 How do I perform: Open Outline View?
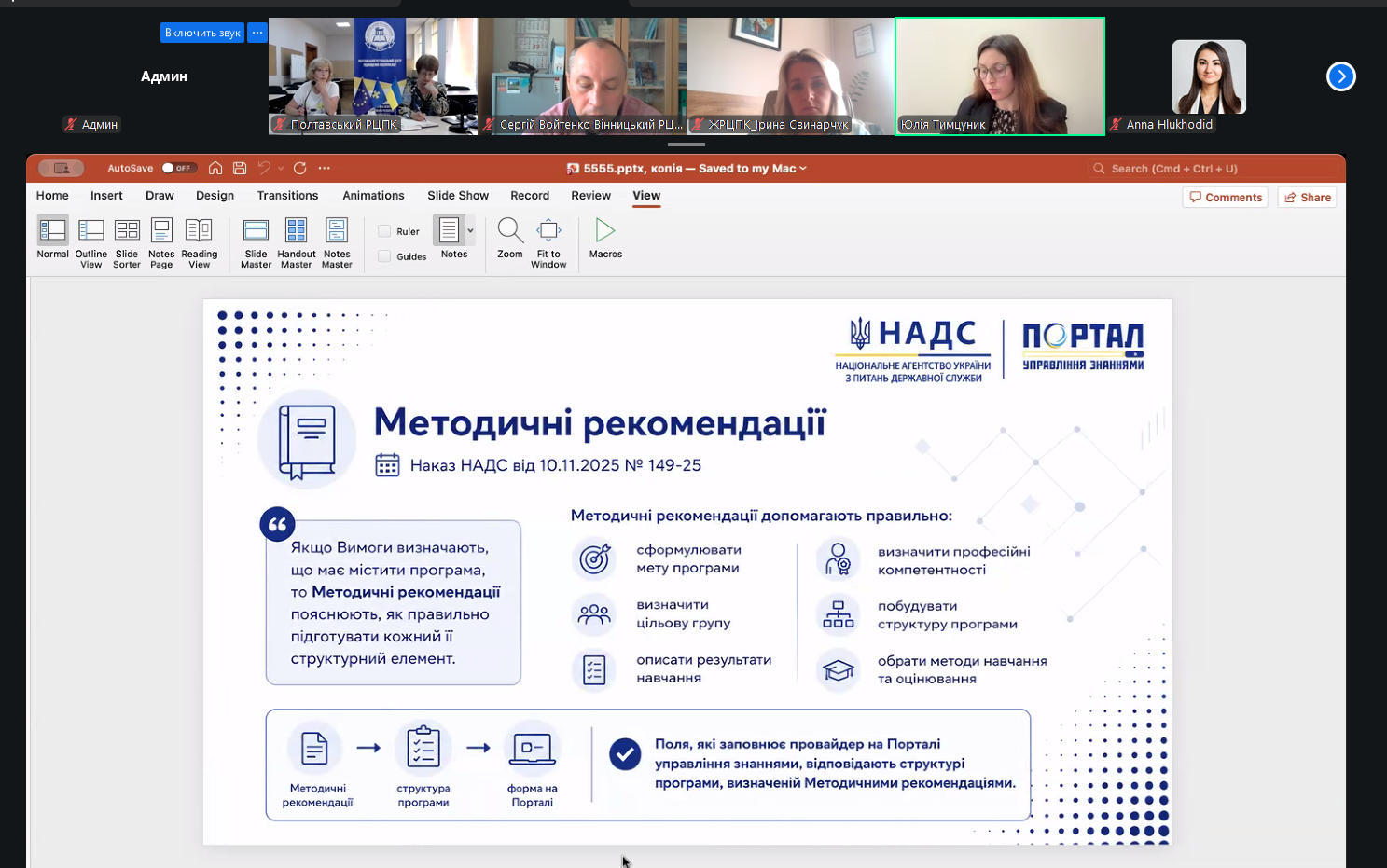tap(90, 243)
